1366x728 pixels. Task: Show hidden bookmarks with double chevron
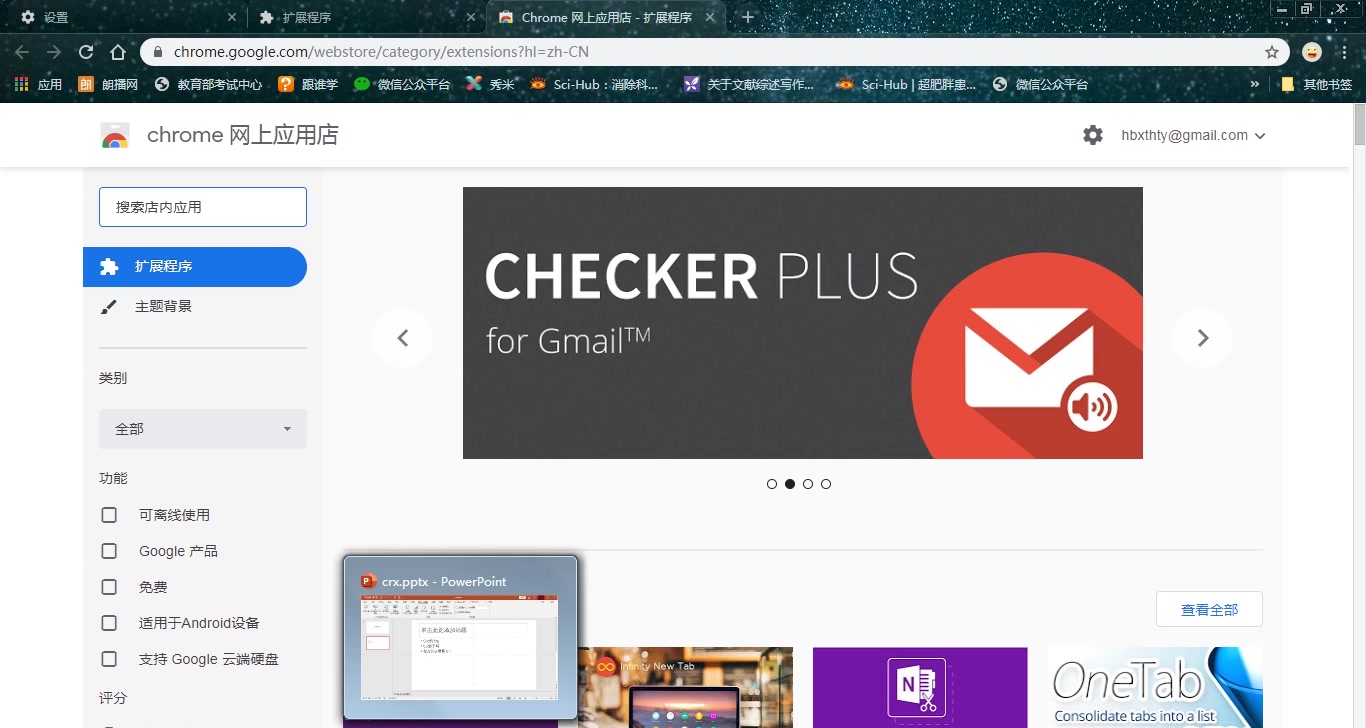1255,85
